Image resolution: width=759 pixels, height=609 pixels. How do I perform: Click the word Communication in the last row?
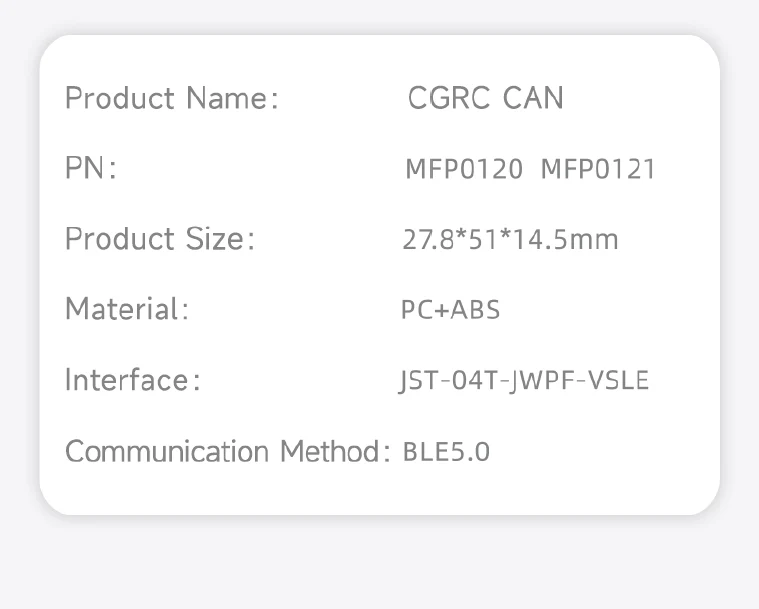click(167, 452)
